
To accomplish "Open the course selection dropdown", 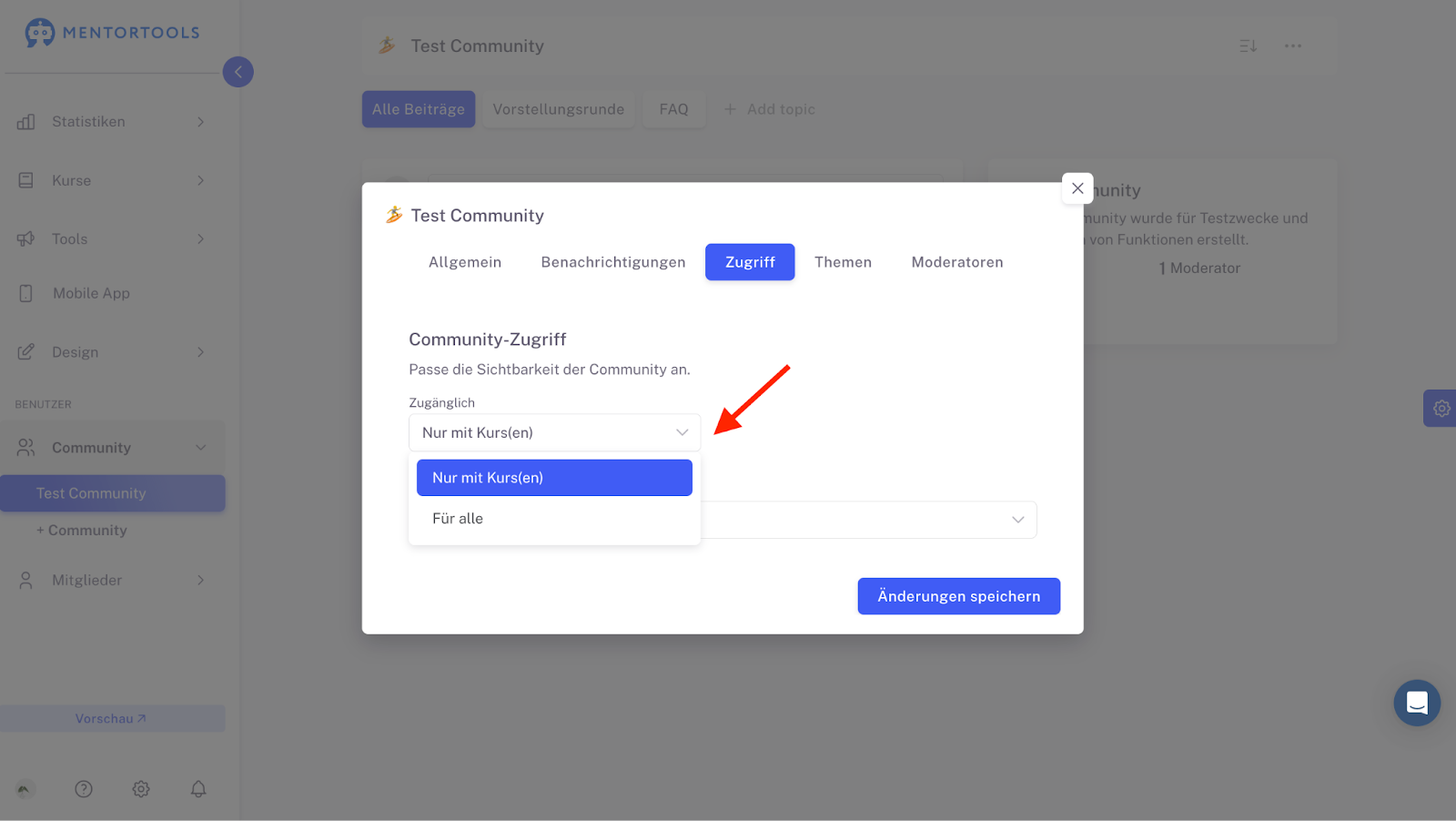I will pyautogui.click(x=869, y=520).
